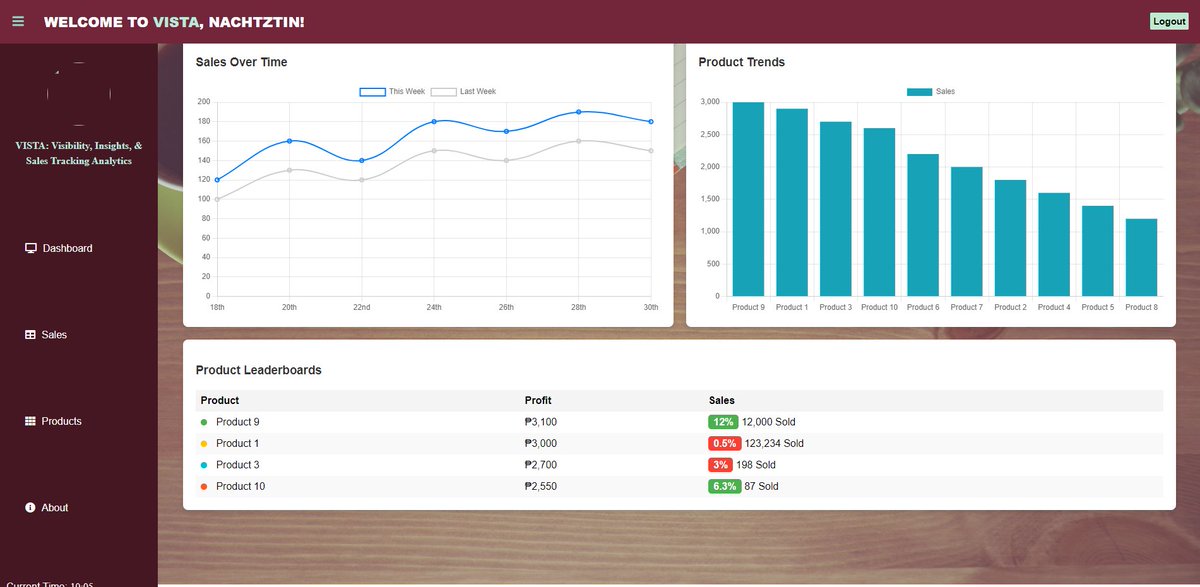Click the This Week data point at 28th
Screen dimensions: 1200x587
click(x=578, y=112)
